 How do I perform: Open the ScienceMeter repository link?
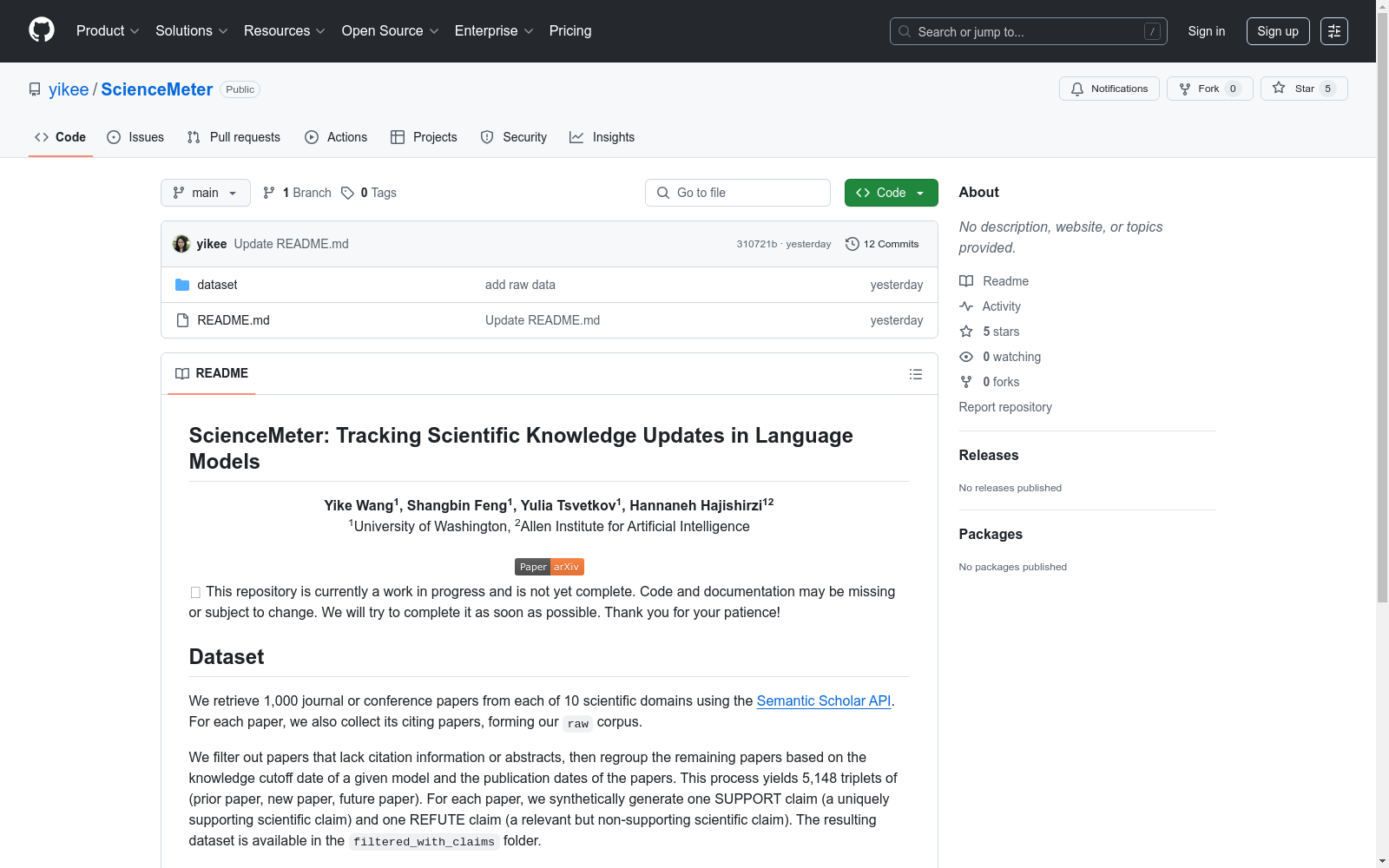(x=157, y=89)
